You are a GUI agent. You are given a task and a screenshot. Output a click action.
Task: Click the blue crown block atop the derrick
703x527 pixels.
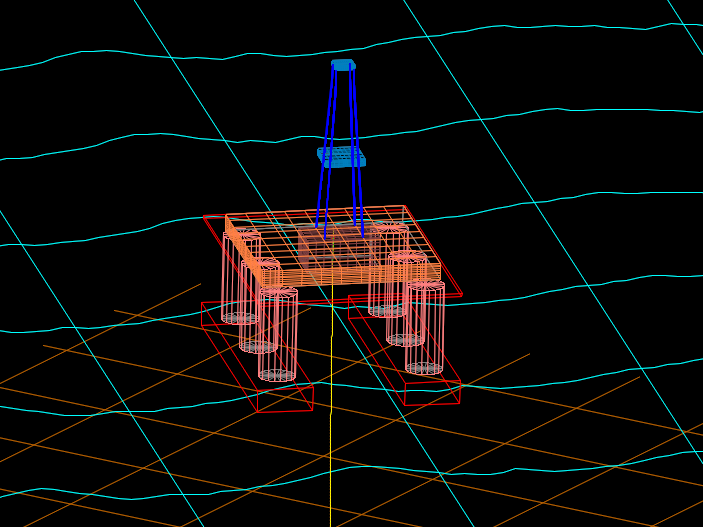(x=343, y=65)
